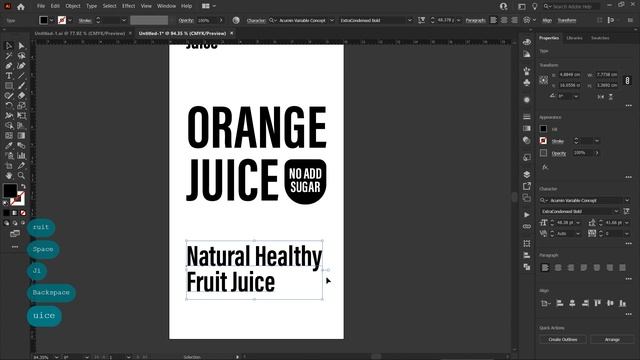Screen dimensions: 640x360
Task: Toggle center paragraph alignment in Properties panel
Action: (x=558, y=268)
